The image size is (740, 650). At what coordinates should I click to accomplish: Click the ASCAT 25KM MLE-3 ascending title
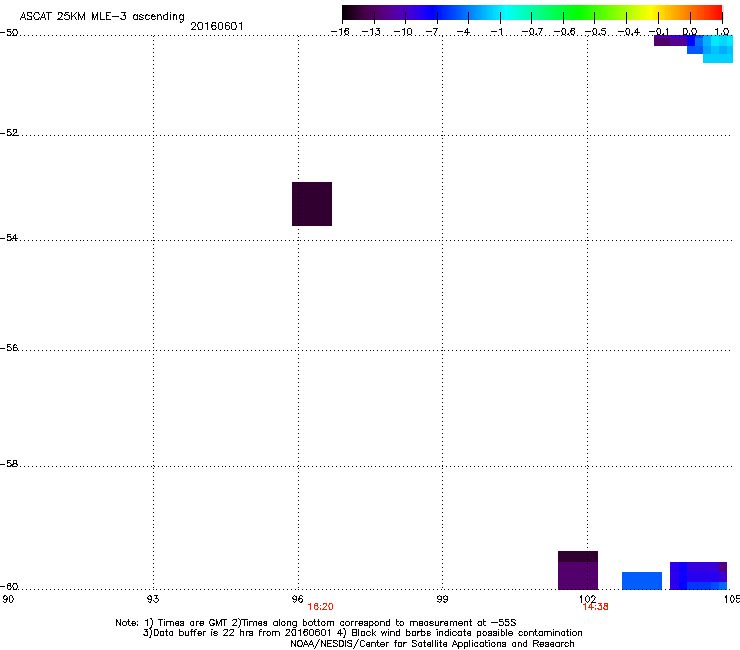coord(102,17)
